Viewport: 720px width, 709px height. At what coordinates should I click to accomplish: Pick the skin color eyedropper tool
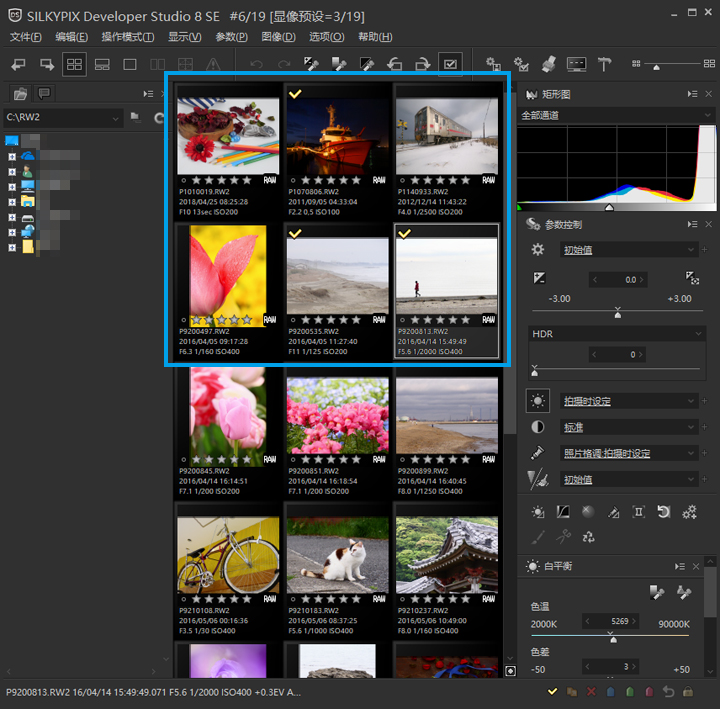684,592
